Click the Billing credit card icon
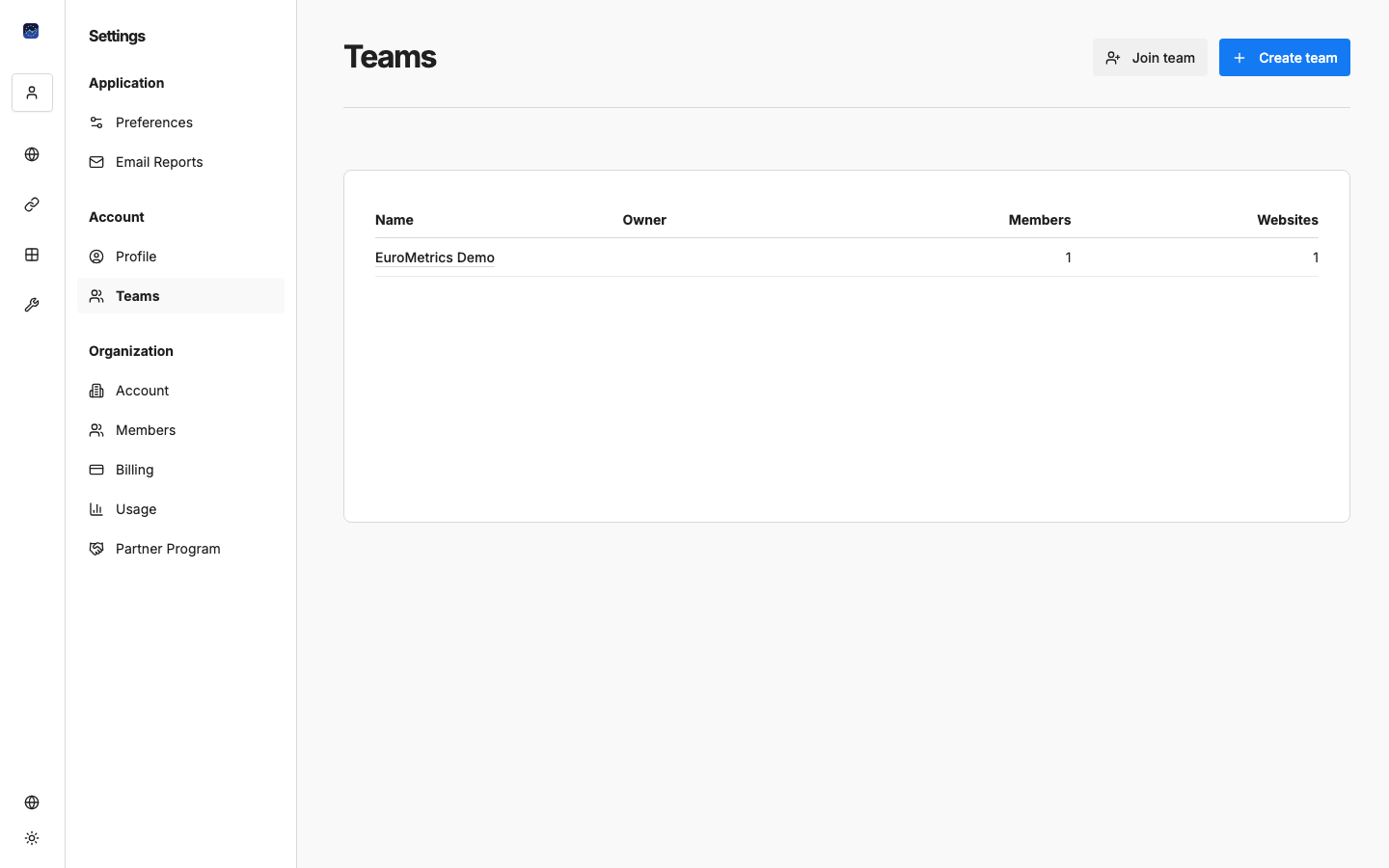 [96, 470]
